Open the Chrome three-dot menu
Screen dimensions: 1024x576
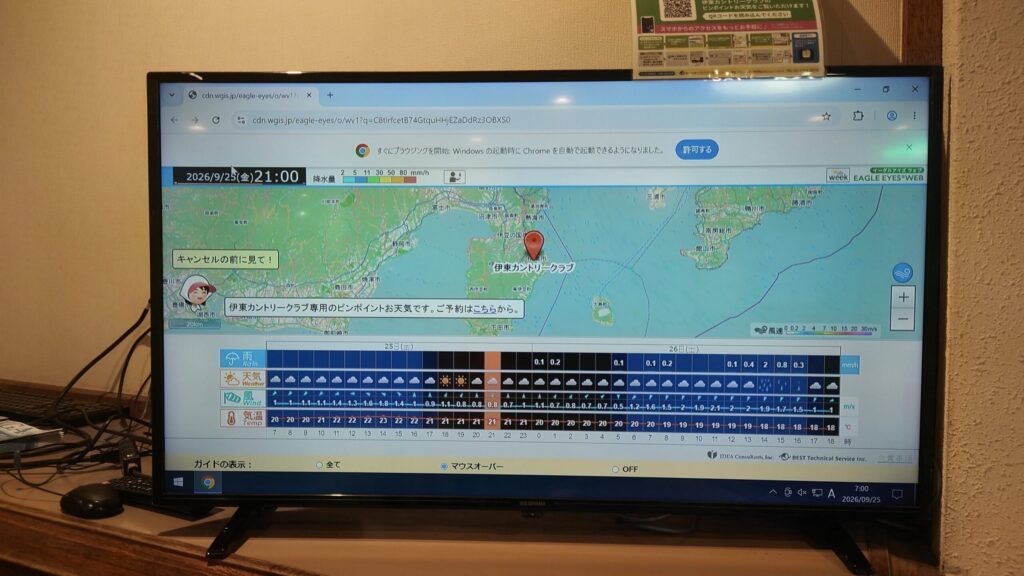[914, 116]
